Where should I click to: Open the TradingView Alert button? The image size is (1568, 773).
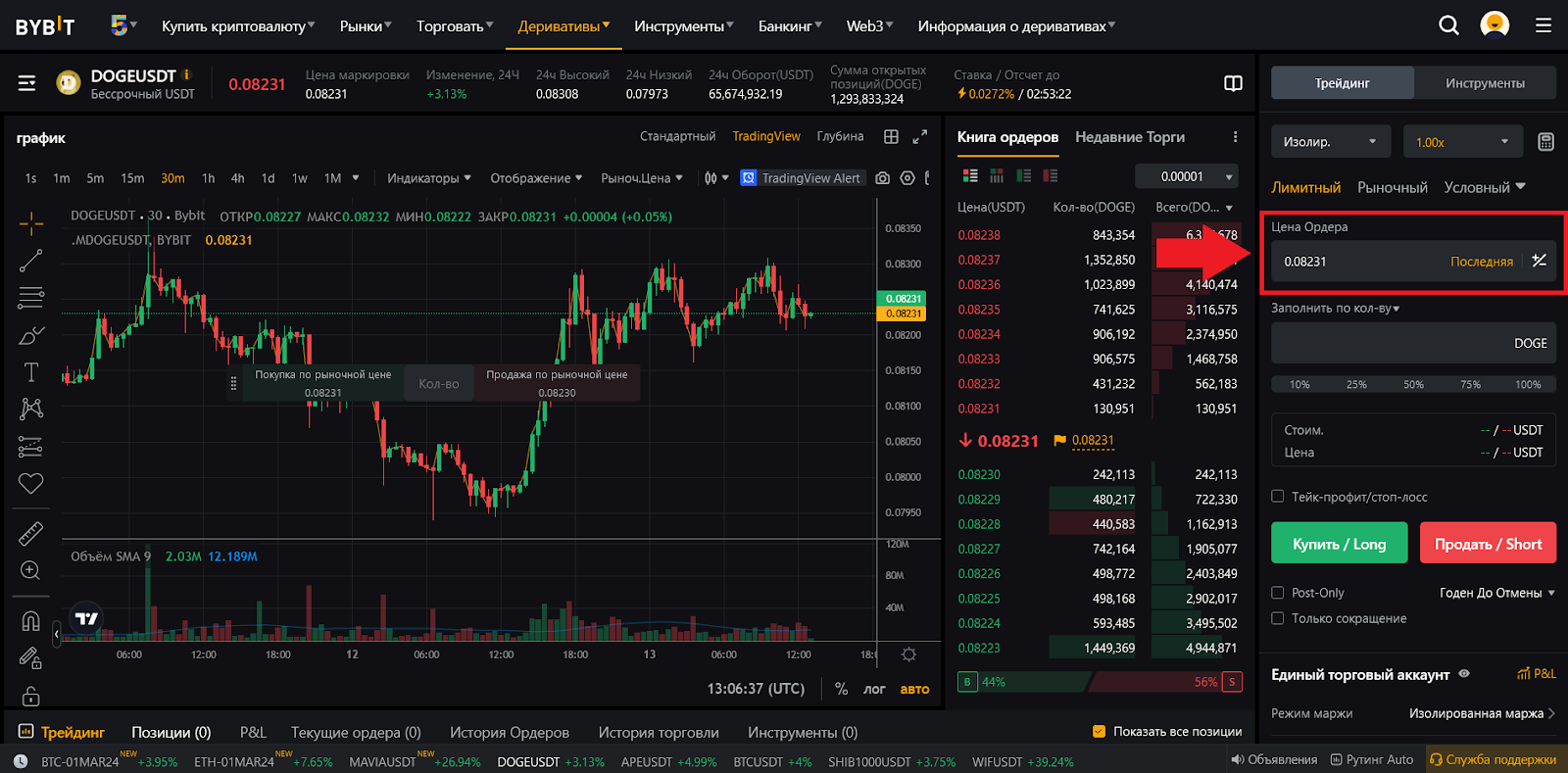tap(802, 178)
